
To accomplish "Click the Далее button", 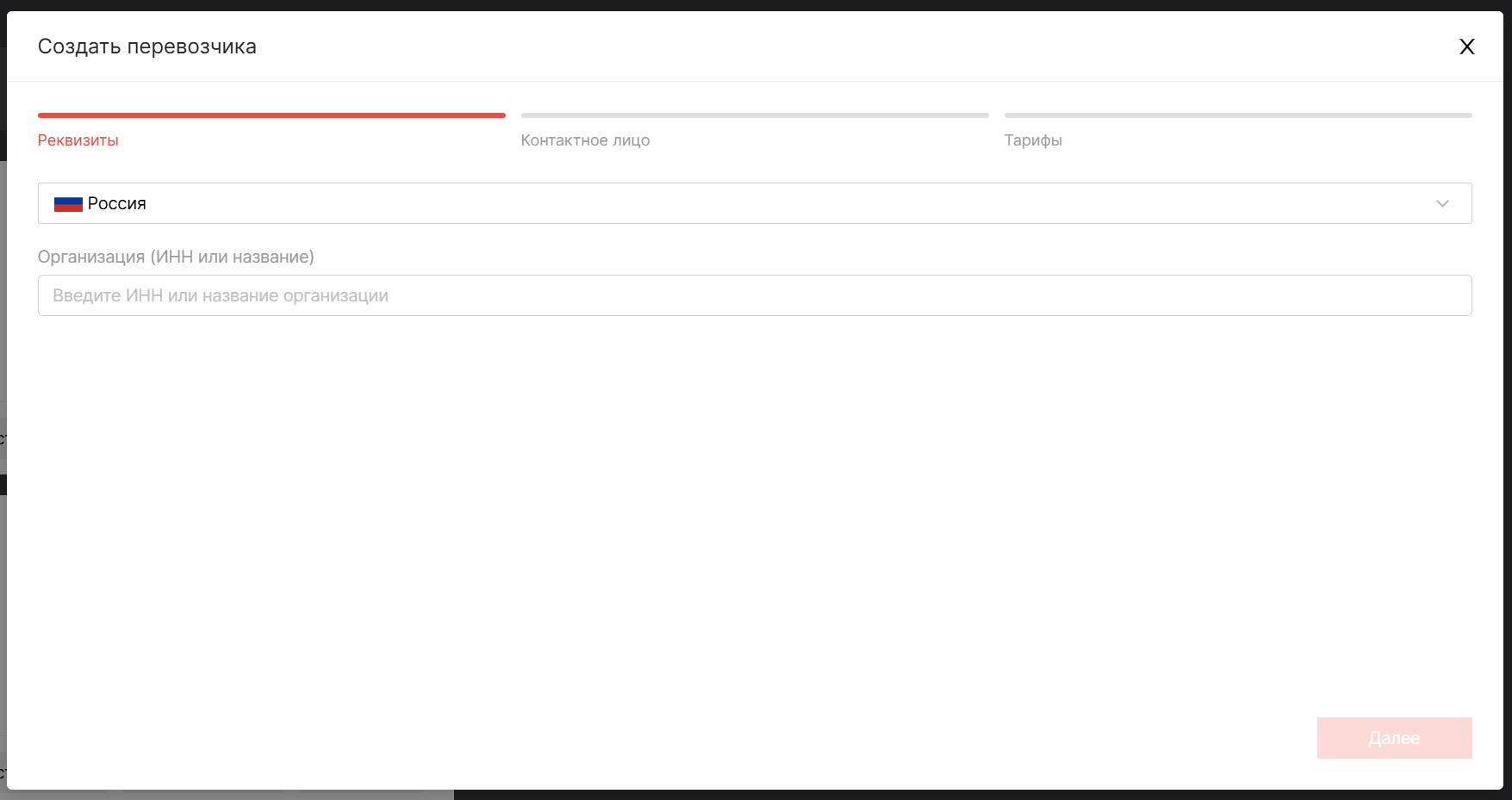I will [x=1394, y=738].
